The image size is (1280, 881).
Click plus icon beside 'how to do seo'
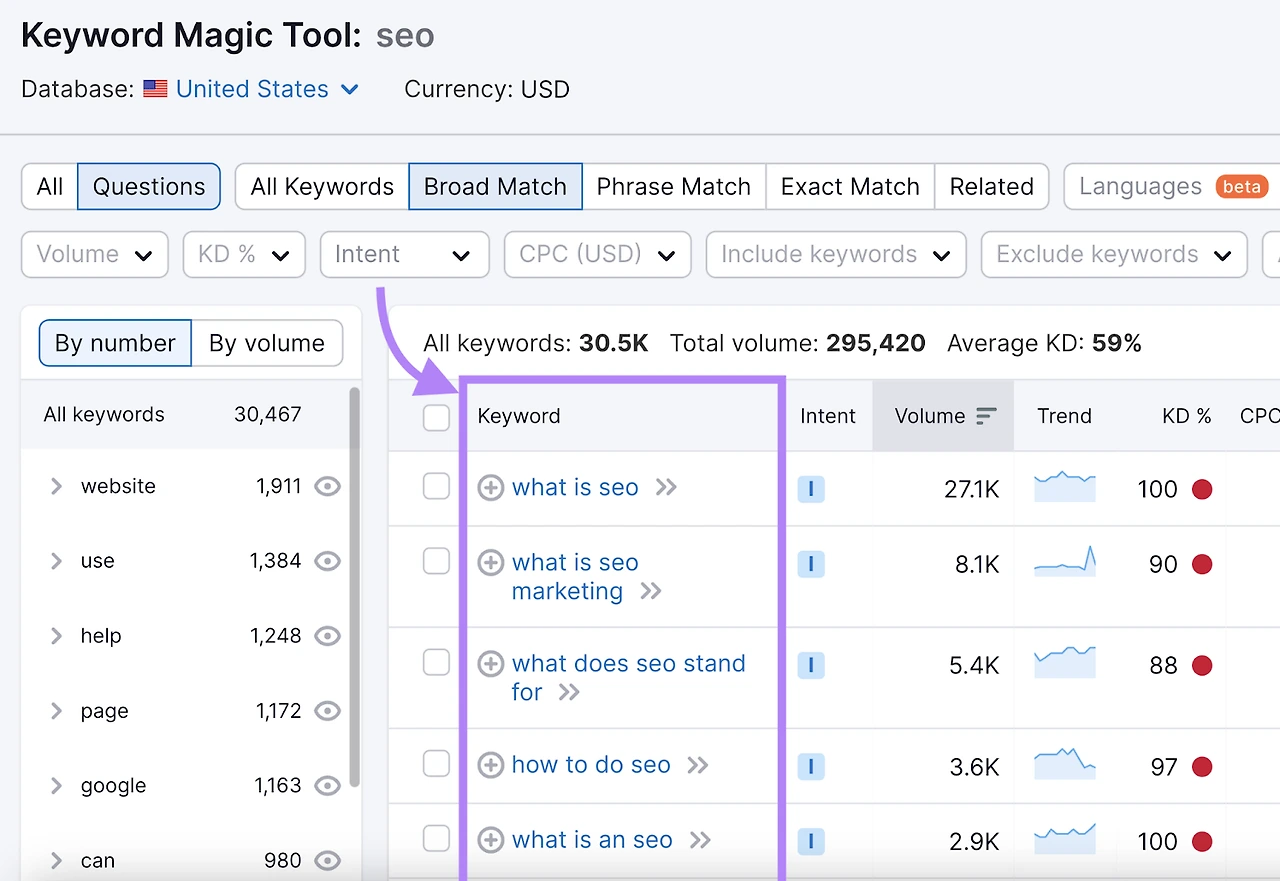490,766
